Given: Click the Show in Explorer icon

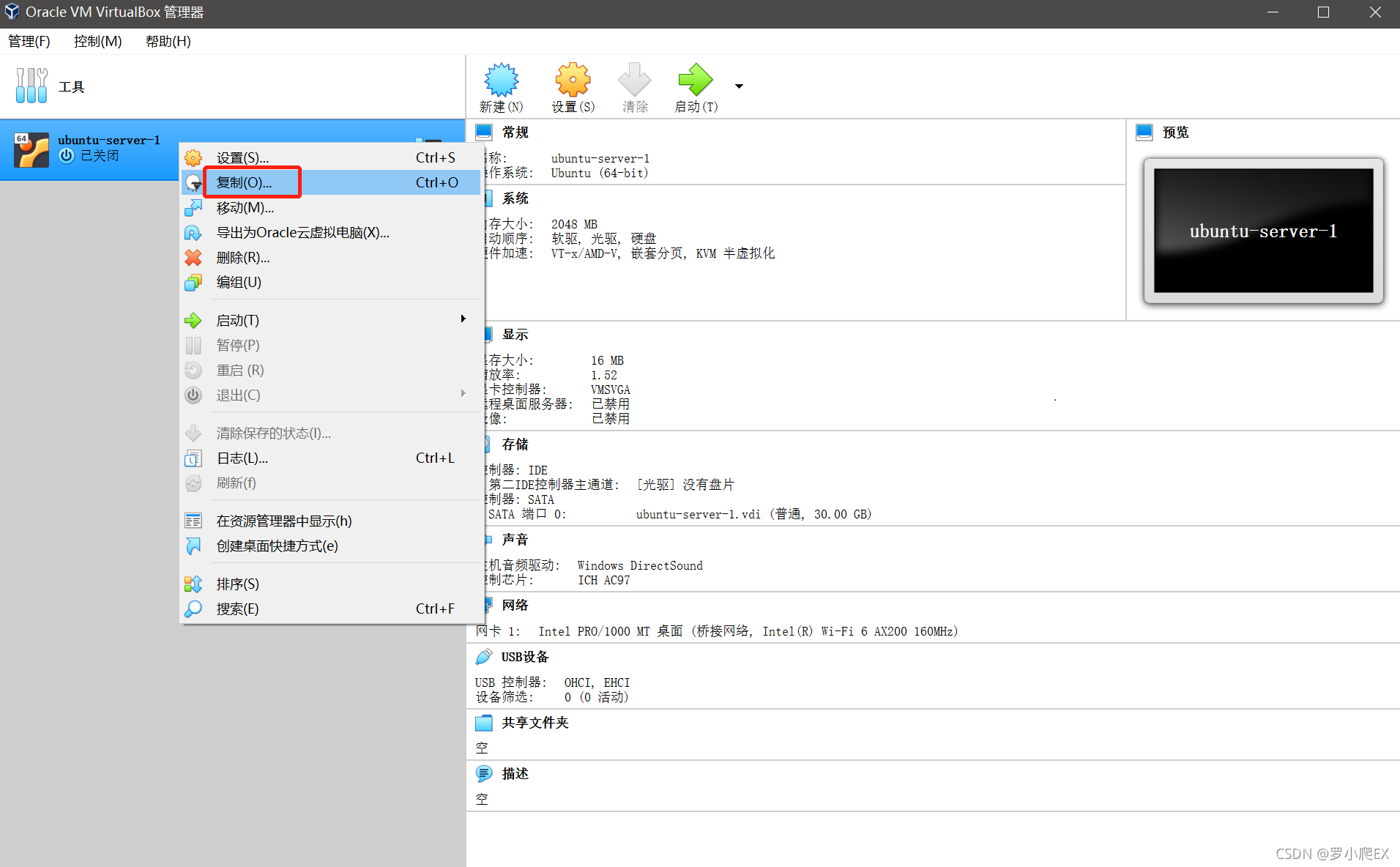Looking at the screenshot, I should [193, 521].
